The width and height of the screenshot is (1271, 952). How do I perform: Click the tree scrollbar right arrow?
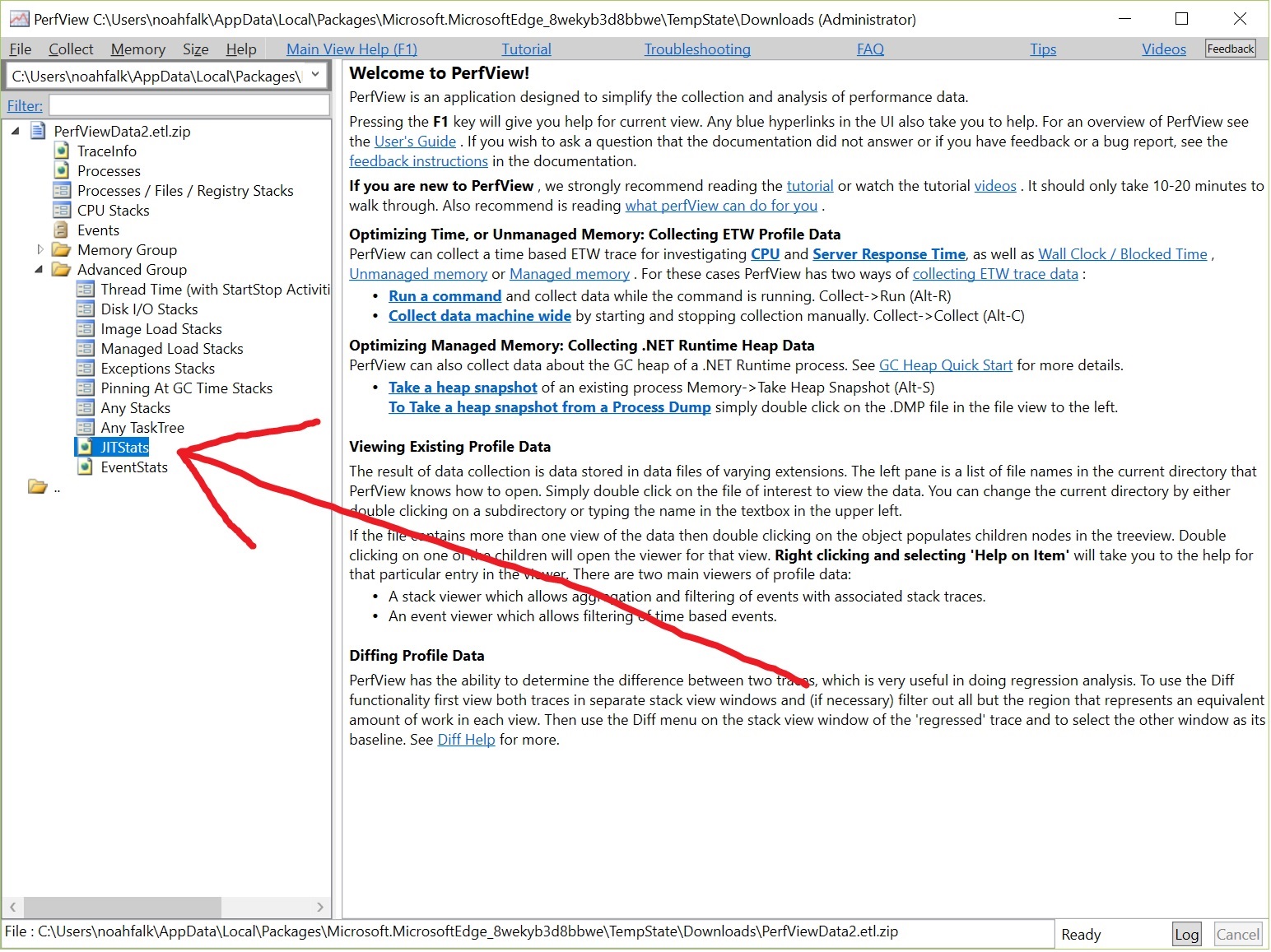click(320, 907)
